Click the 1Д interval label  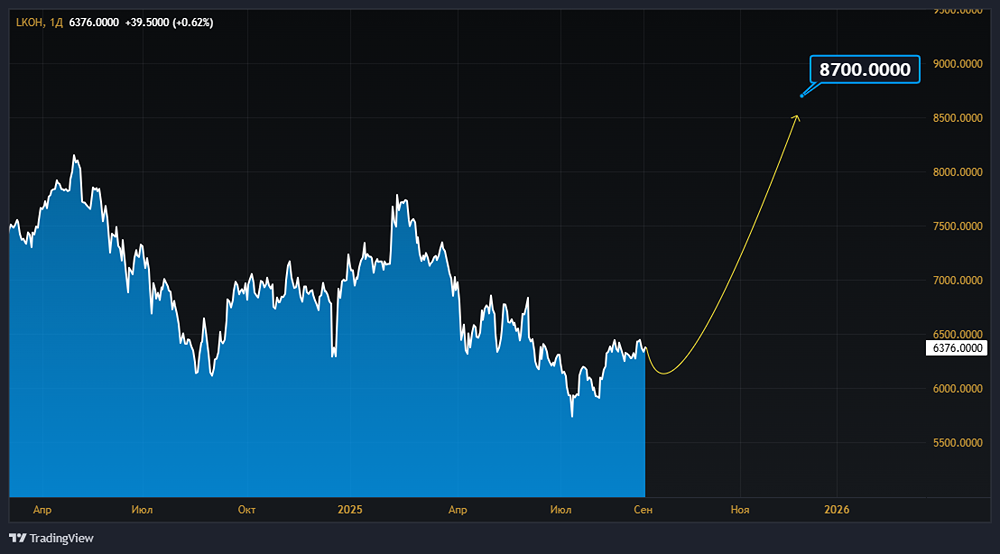(x=56, y=22)
